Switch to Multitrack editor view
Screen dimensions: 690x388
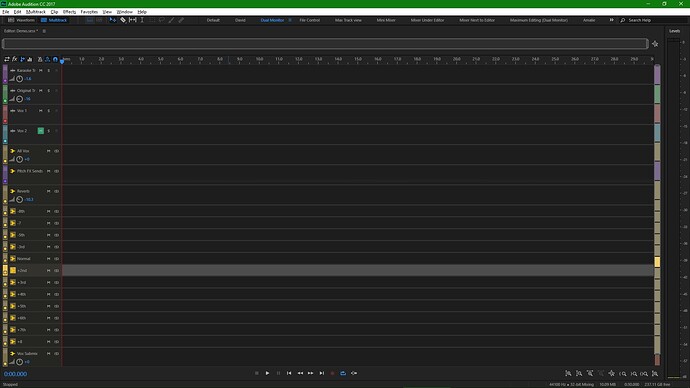click(x=54, y=20)
